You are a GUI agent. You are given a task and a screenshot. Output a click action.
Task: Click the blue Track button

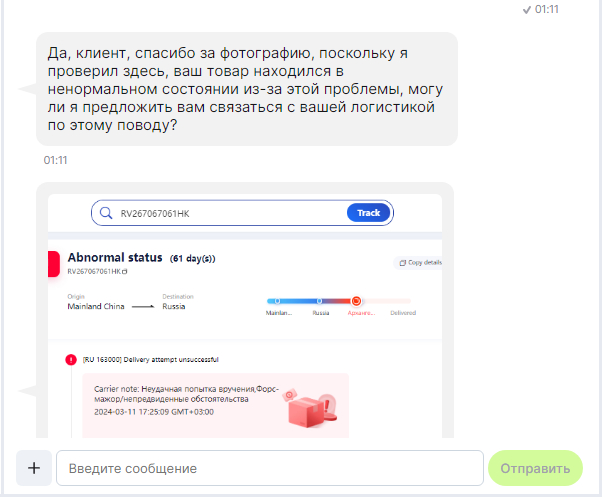pyautogui.click(x=368, y=213)
